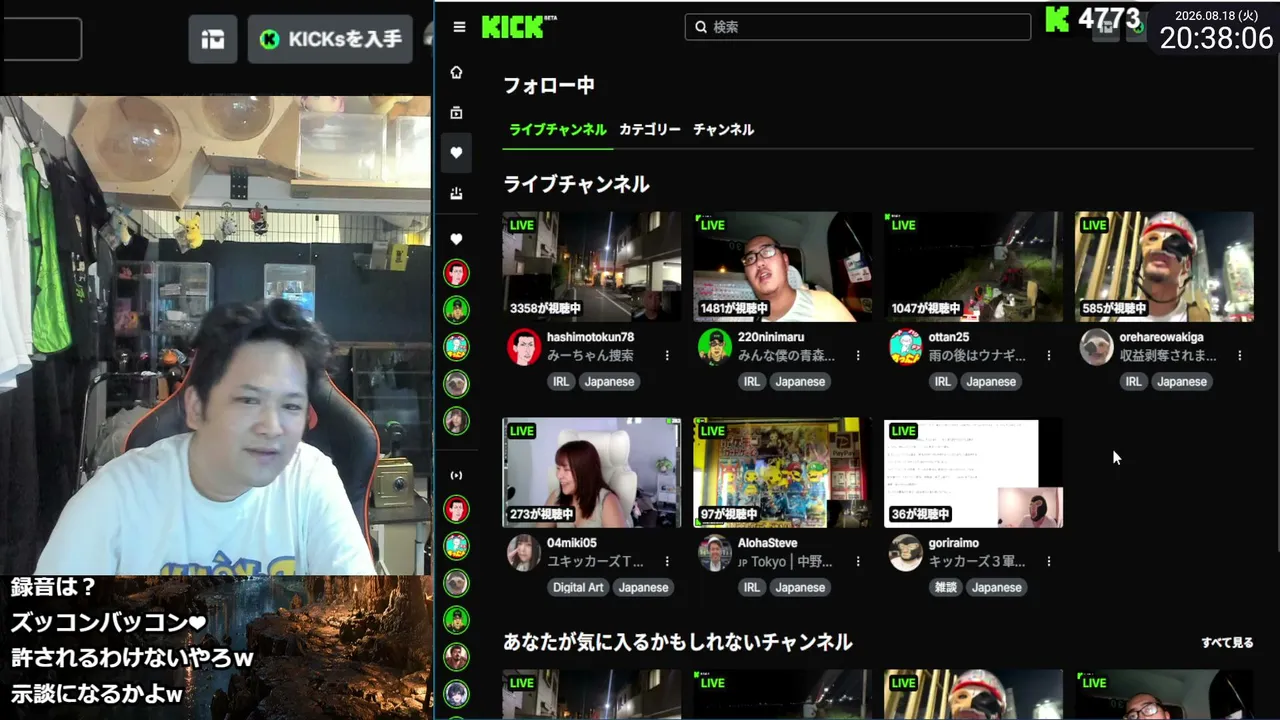Open the three-dot menu for AlohaSteve
The image size is (1280, 720).
click(858, 561)
